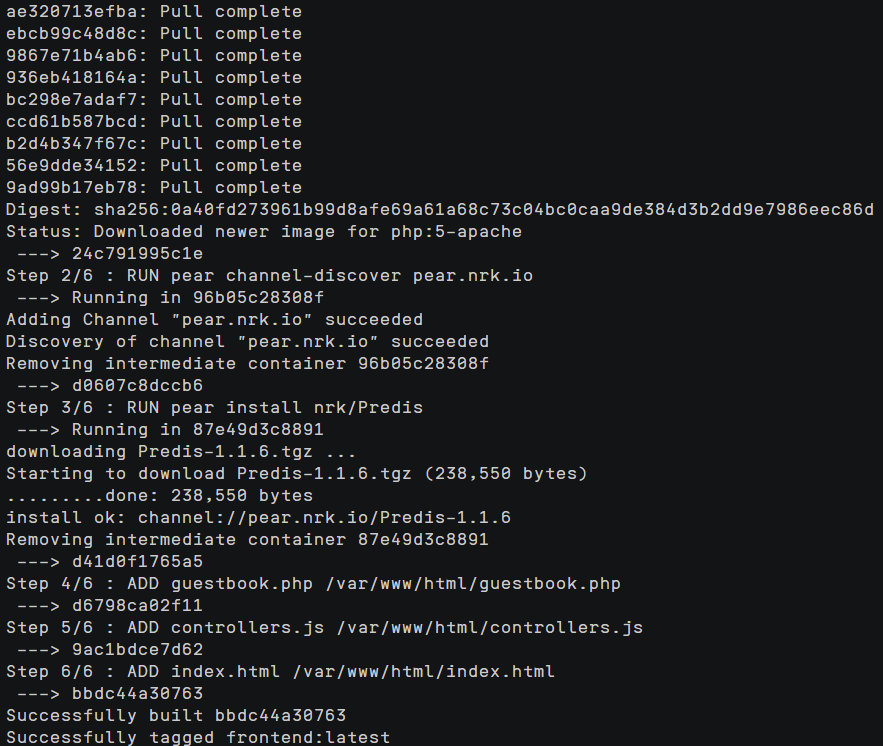Click 'Discovery of channel' succeeded line
Screen dimensions: 883x746
point(247,341)
